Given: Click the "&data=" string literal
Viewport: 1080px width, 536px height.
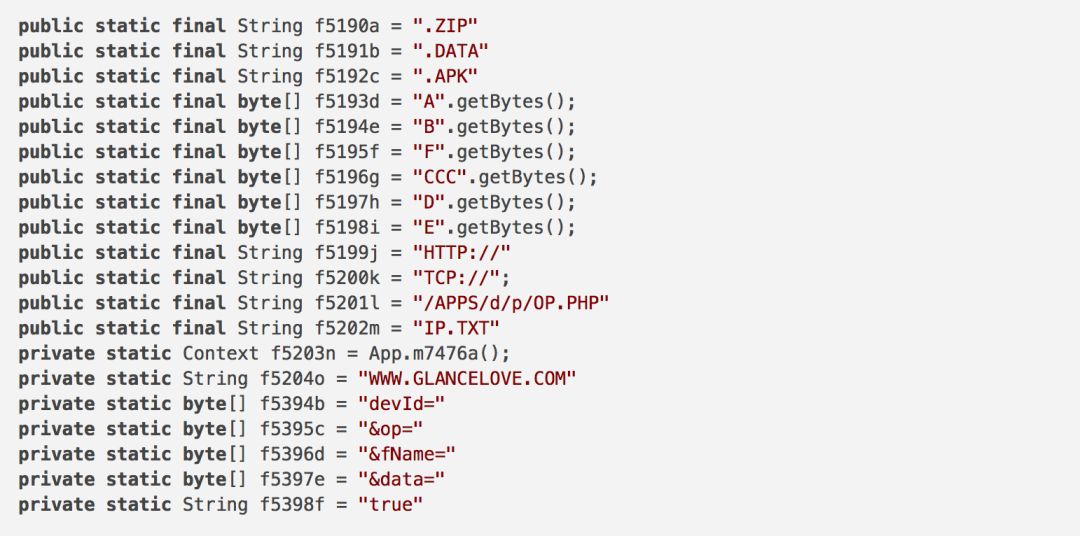Looking at the screenshot, I should tap(402, 480).
